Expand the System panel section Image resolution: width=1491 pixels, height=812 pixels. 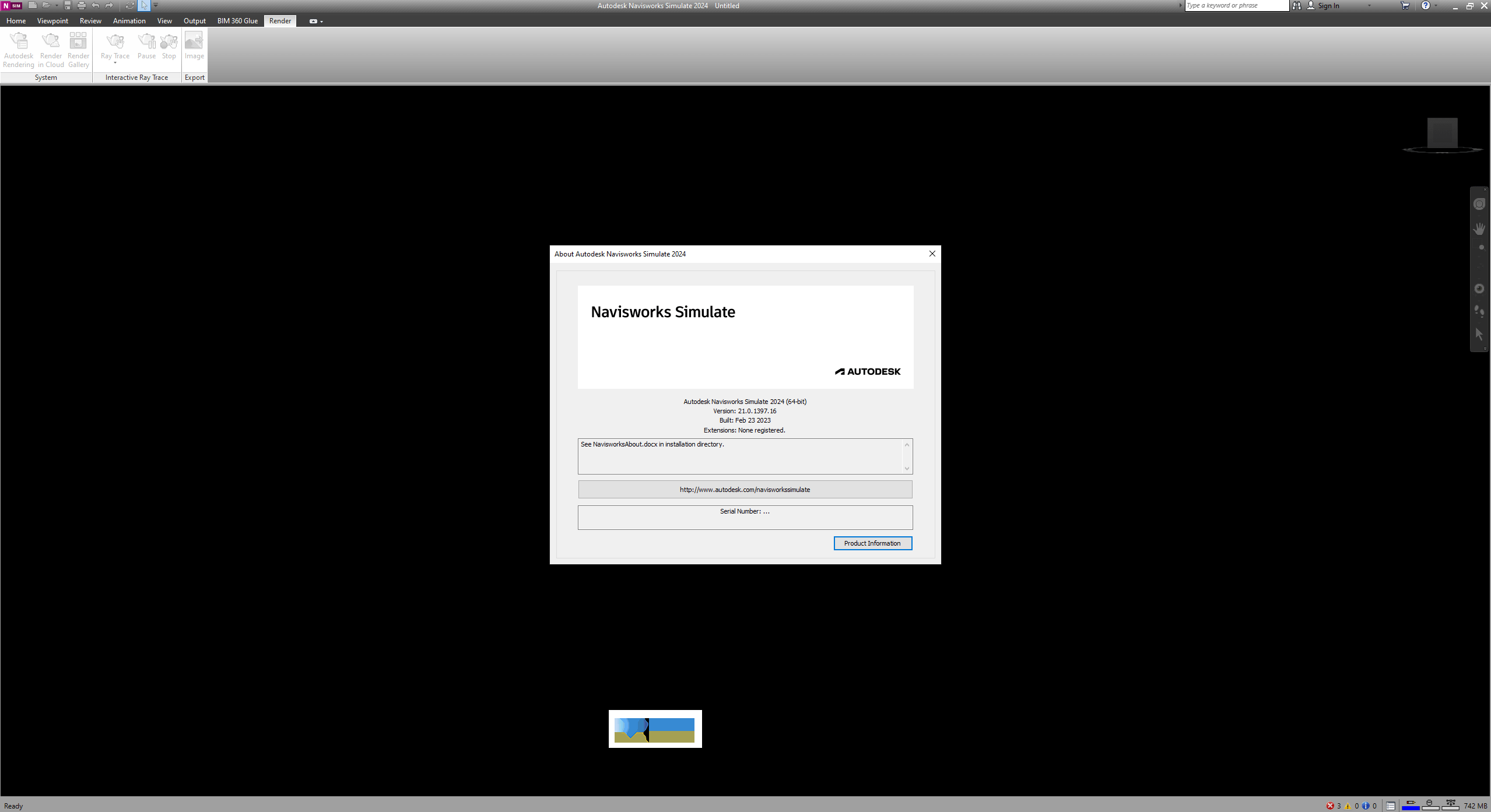[x=46, y=77]
